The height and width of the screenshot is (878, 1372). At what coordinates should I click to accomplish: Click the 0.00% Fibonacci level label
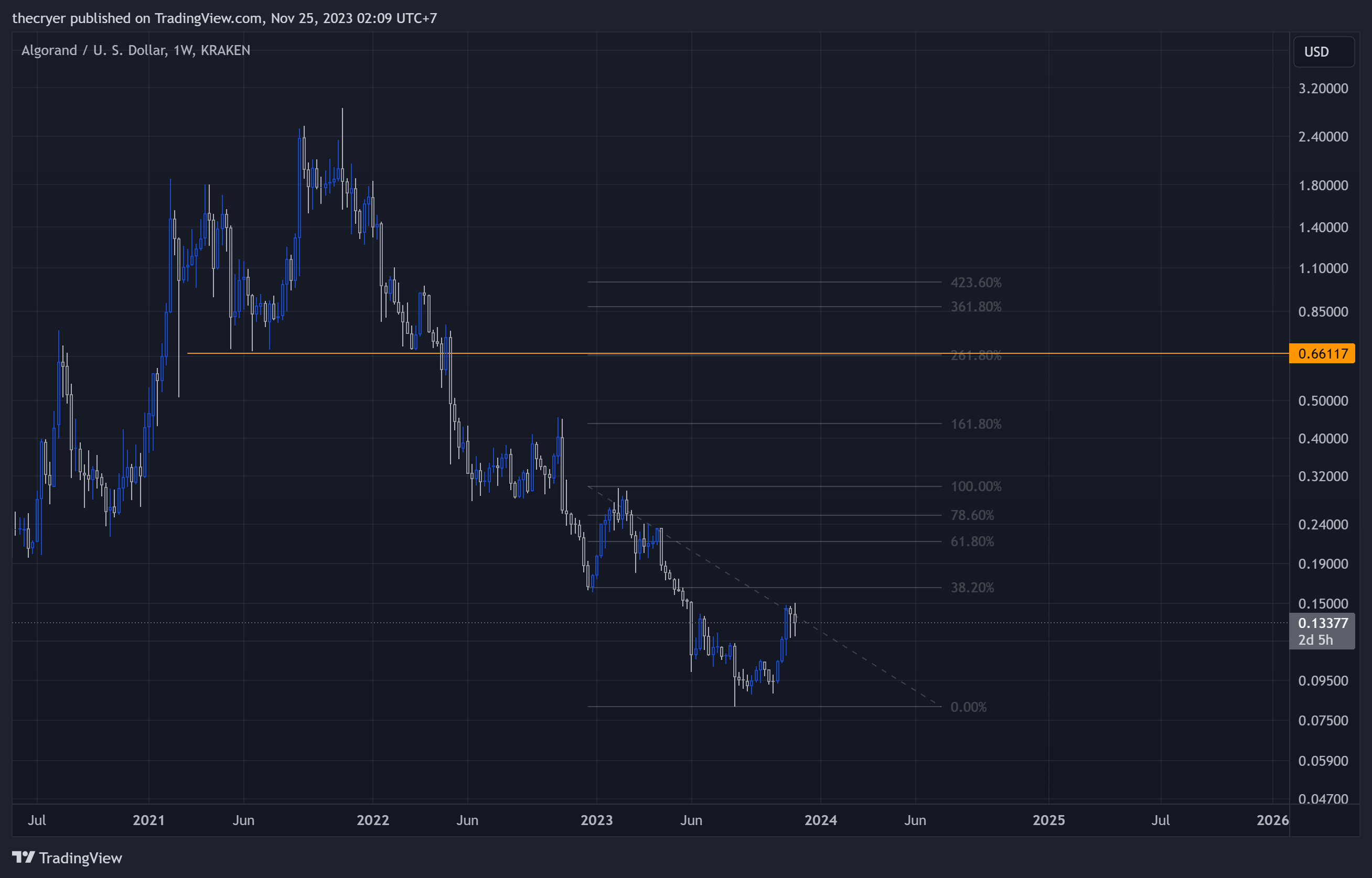coord(969,707)
